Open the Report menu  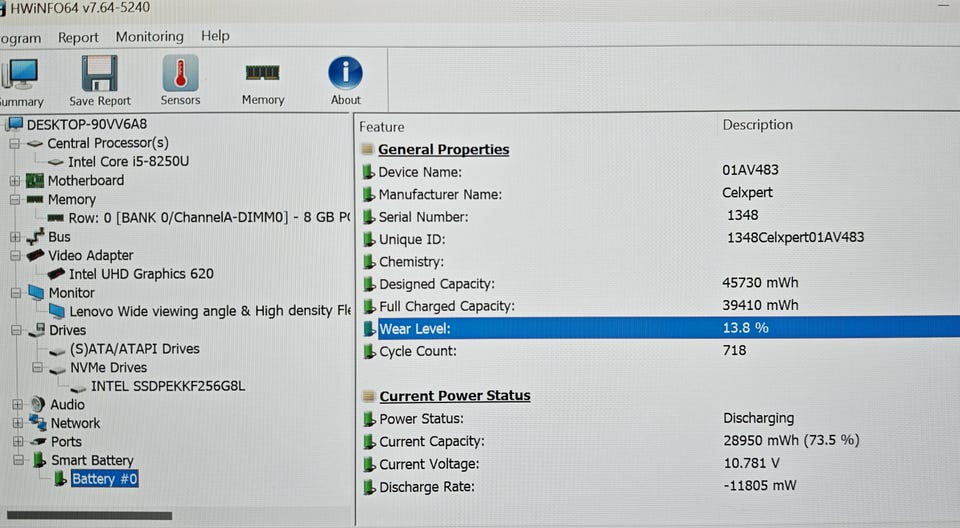78,37
